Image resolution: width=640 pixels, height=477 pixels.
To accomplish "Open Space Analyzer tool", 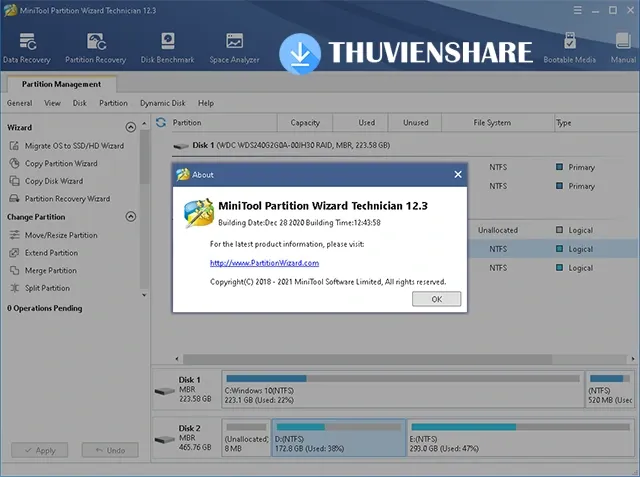I will point(234,48).
